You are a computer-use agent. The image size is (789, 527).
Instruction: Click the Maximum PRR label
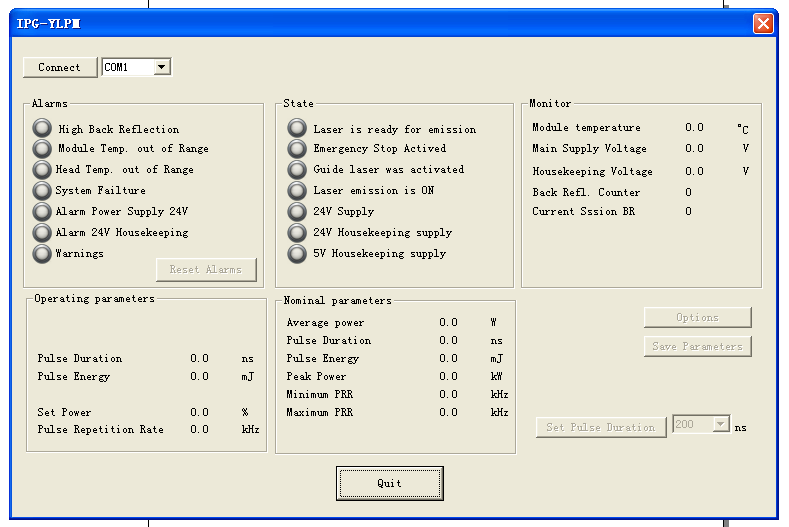point(320,413)
